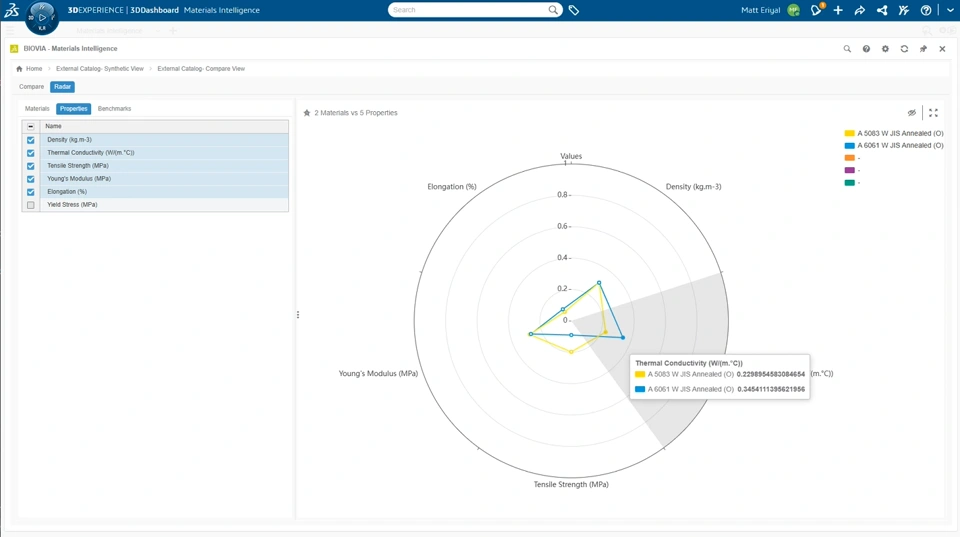Click BIOVIA widget yellow logo icon
The width and height of the screenshot is (960, 537).
point(14,48)
